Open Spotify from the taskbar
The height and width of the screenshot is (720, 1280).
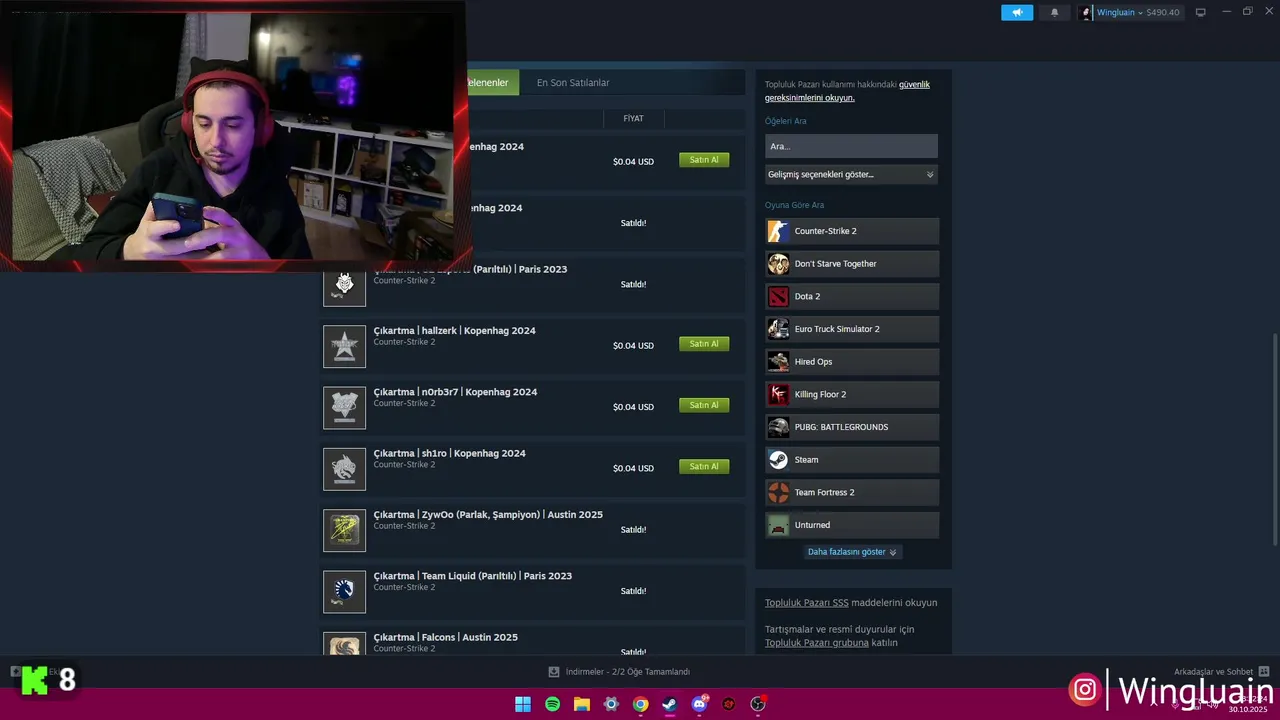(553, 704)
